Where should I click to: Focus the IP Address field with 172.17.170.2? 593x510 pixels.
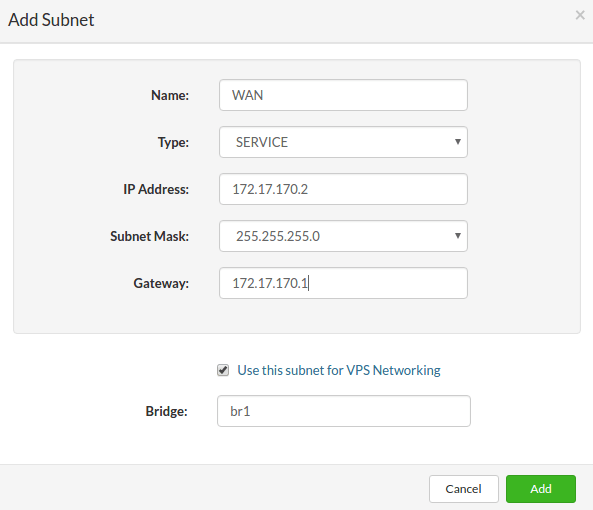click(x=343, y=189)
